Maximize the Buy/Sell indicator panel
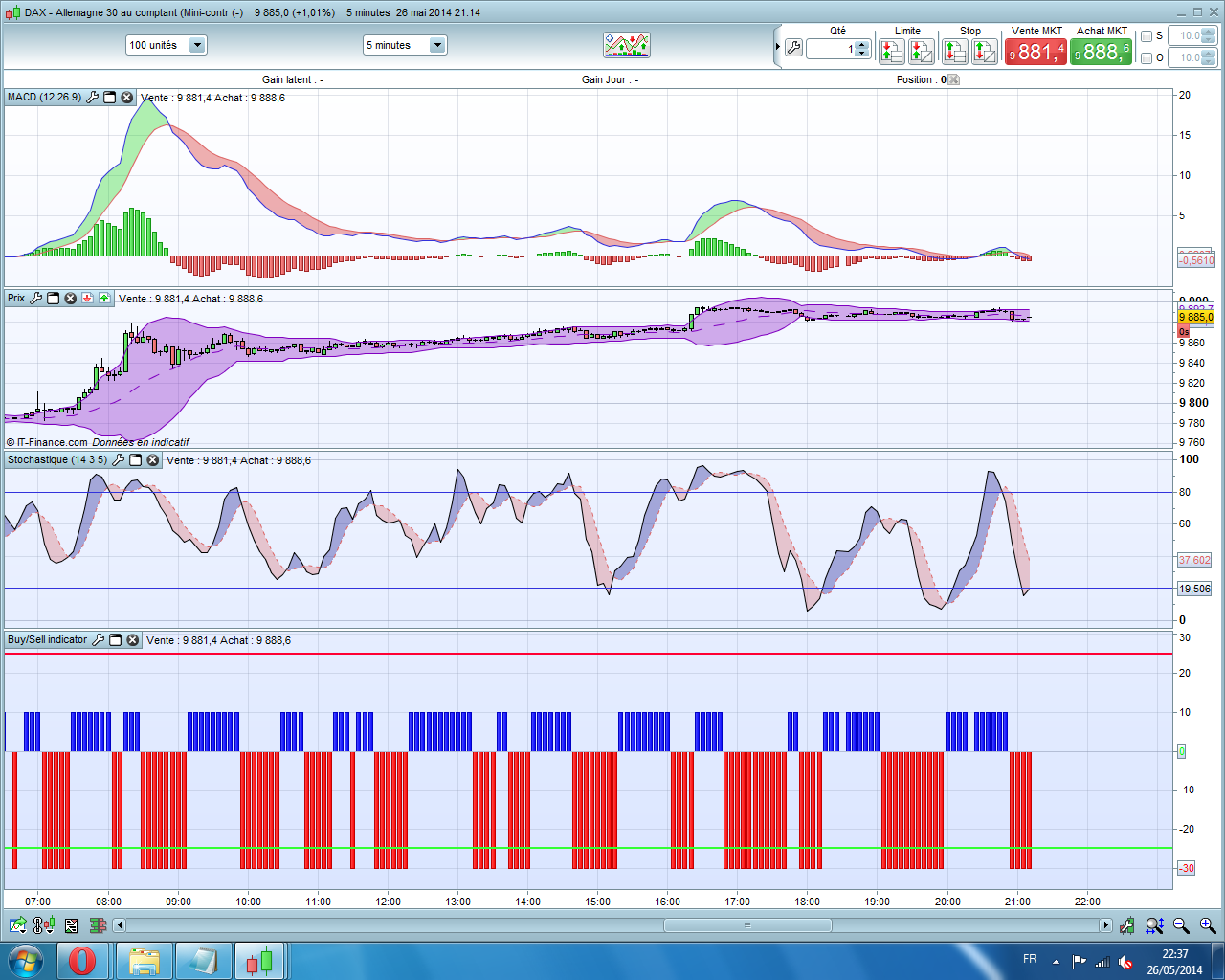The height and width of the screenshot is (980, 1225). tap(115, 640)
